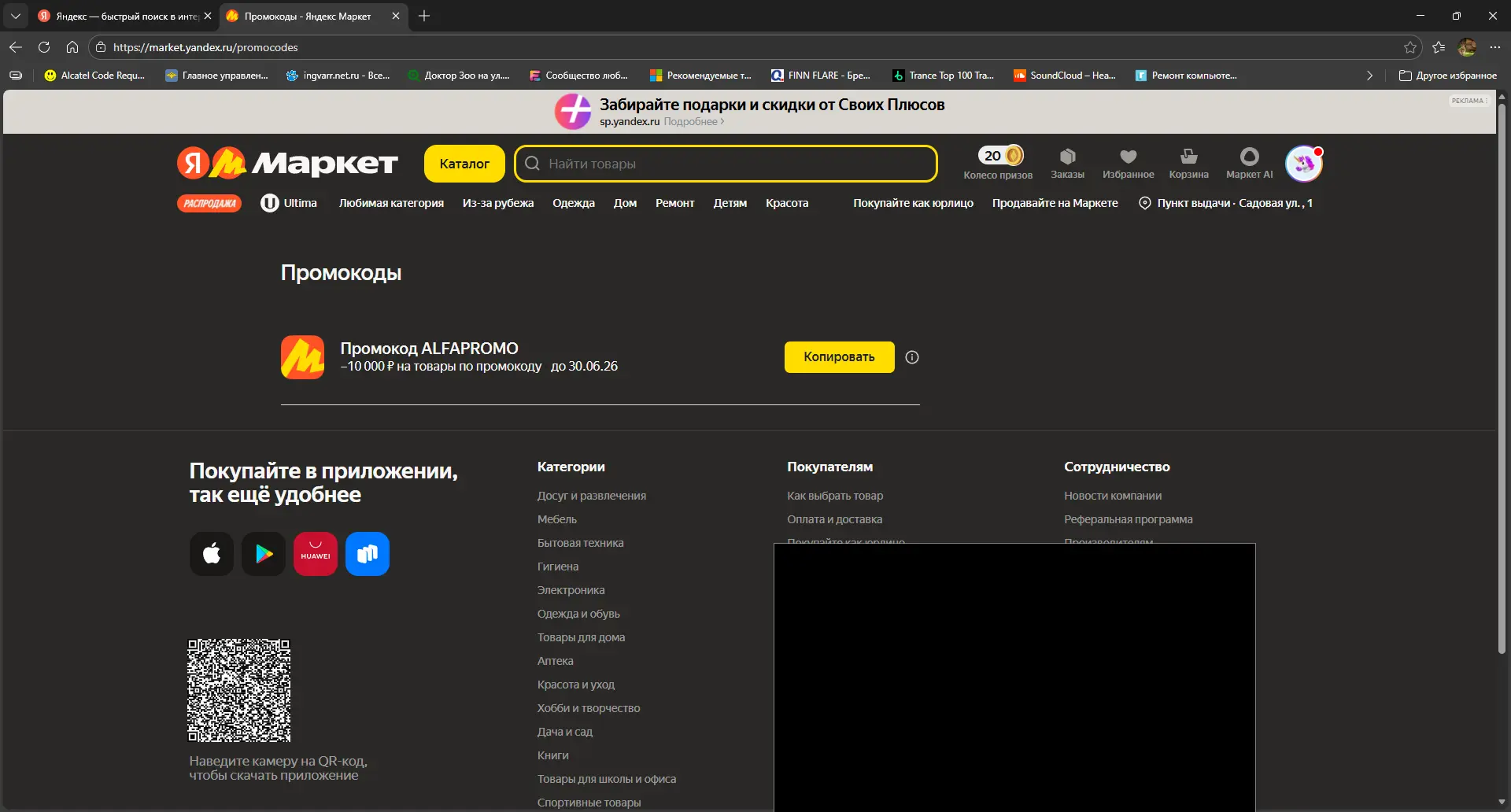Close the Яндекс search tab
Image resolution: width=1511 pixels, height=812 pixels.
[208, 16]
